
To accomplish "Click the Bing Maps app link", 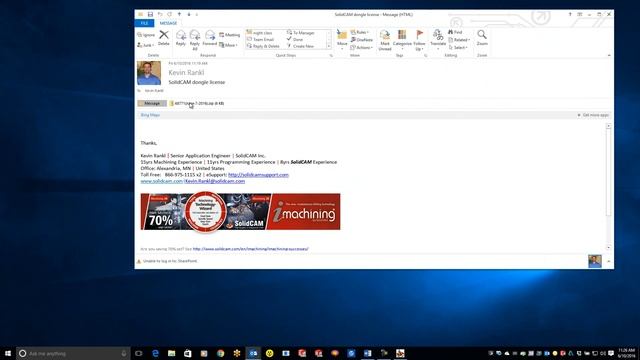I will pos(150,115).
